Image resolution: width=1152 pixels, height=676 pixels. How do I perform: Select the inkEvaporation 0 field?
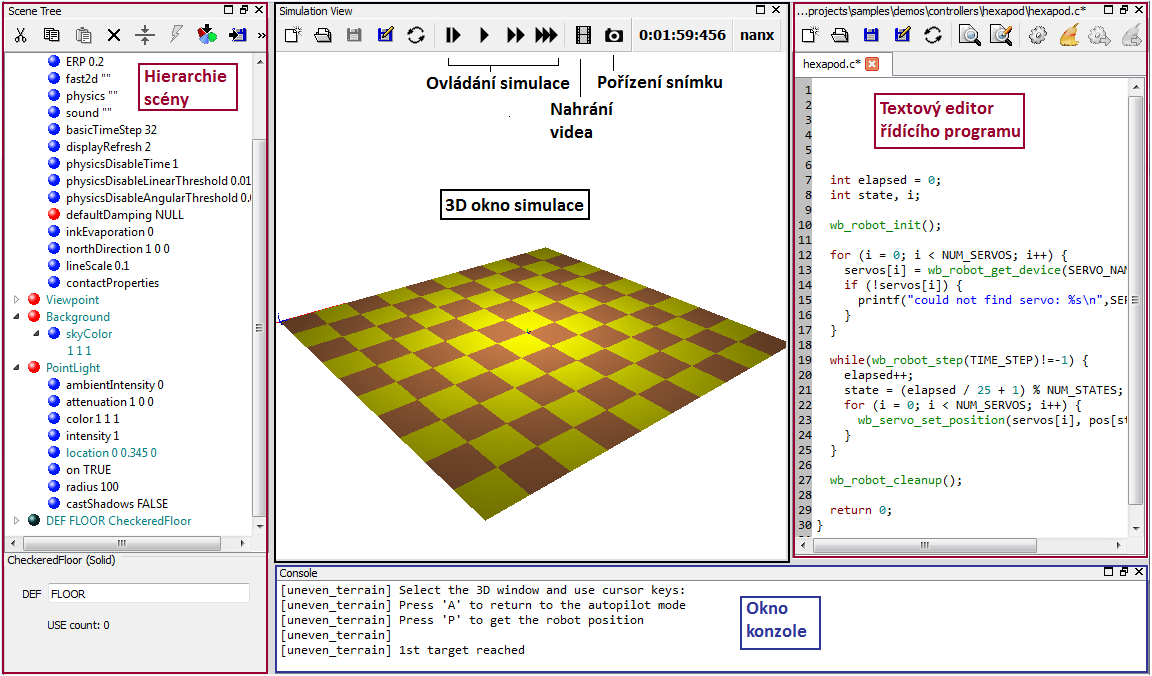pos(109,232)
